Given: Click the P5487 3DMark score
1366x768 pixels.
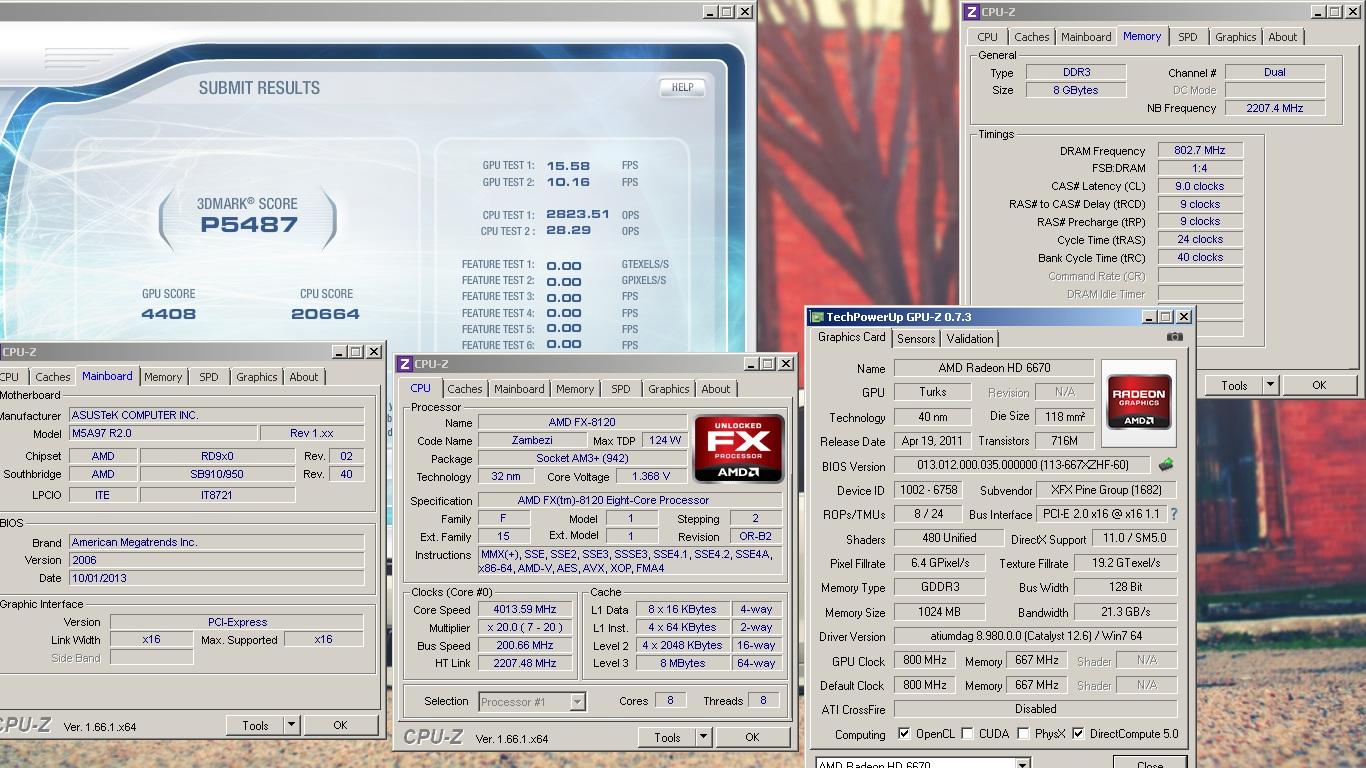Looking at the screenshot, I should [249, 225].
